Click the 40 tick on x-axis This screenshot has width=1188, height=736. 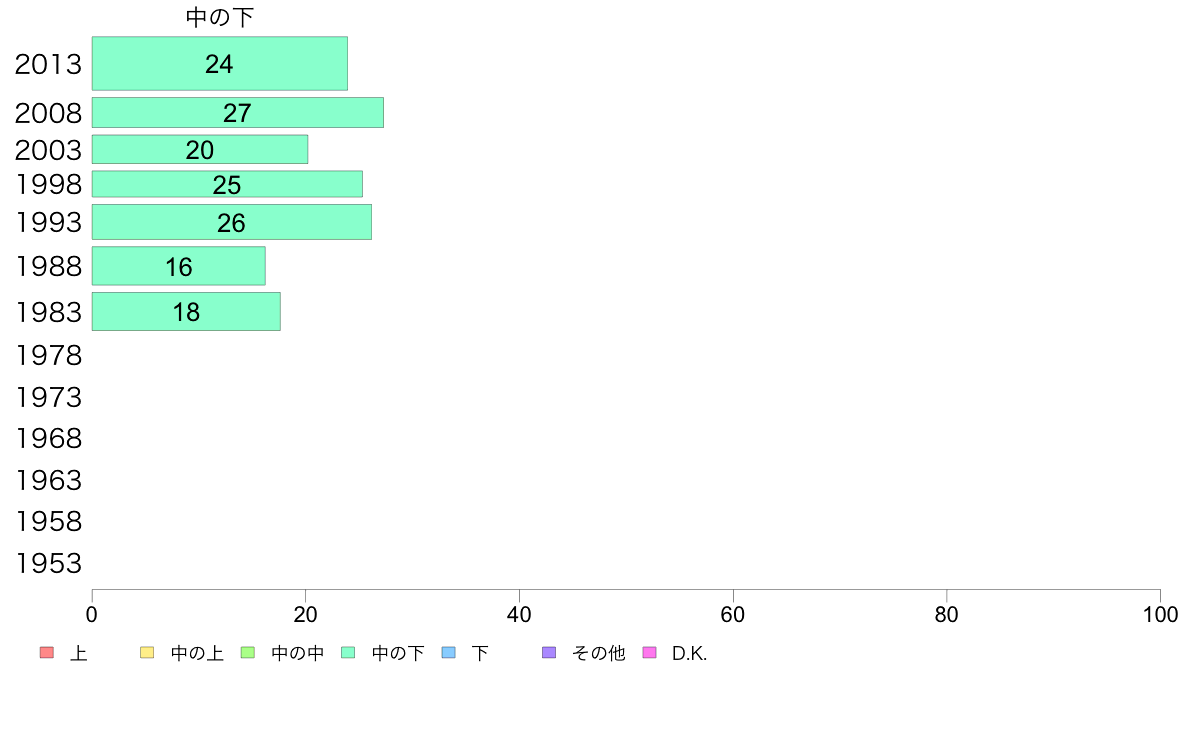(519, 615)
